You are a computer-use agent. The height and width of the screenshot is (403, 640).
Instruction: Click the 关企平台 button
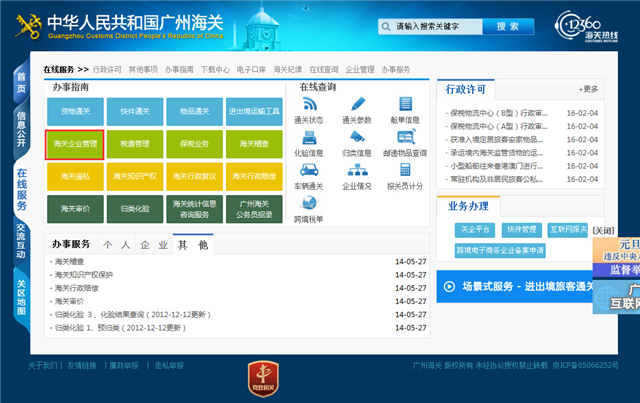[x=475, y=230]
